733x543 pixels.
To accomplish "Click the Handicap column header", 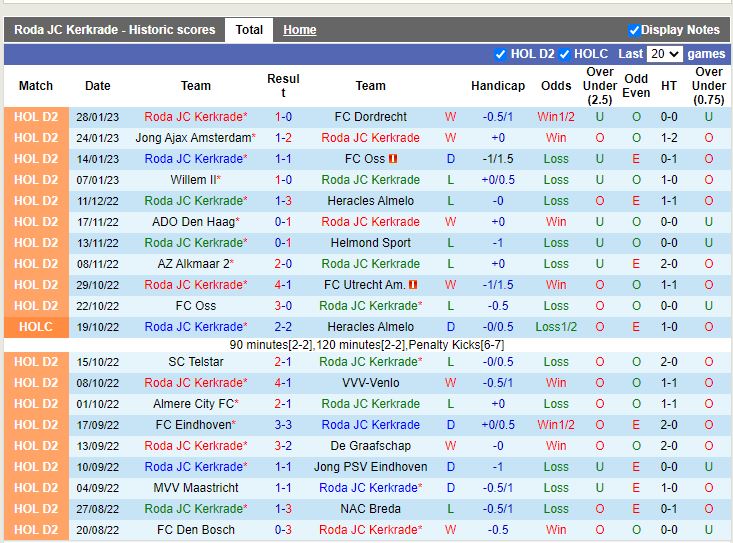I will [498, 86].
